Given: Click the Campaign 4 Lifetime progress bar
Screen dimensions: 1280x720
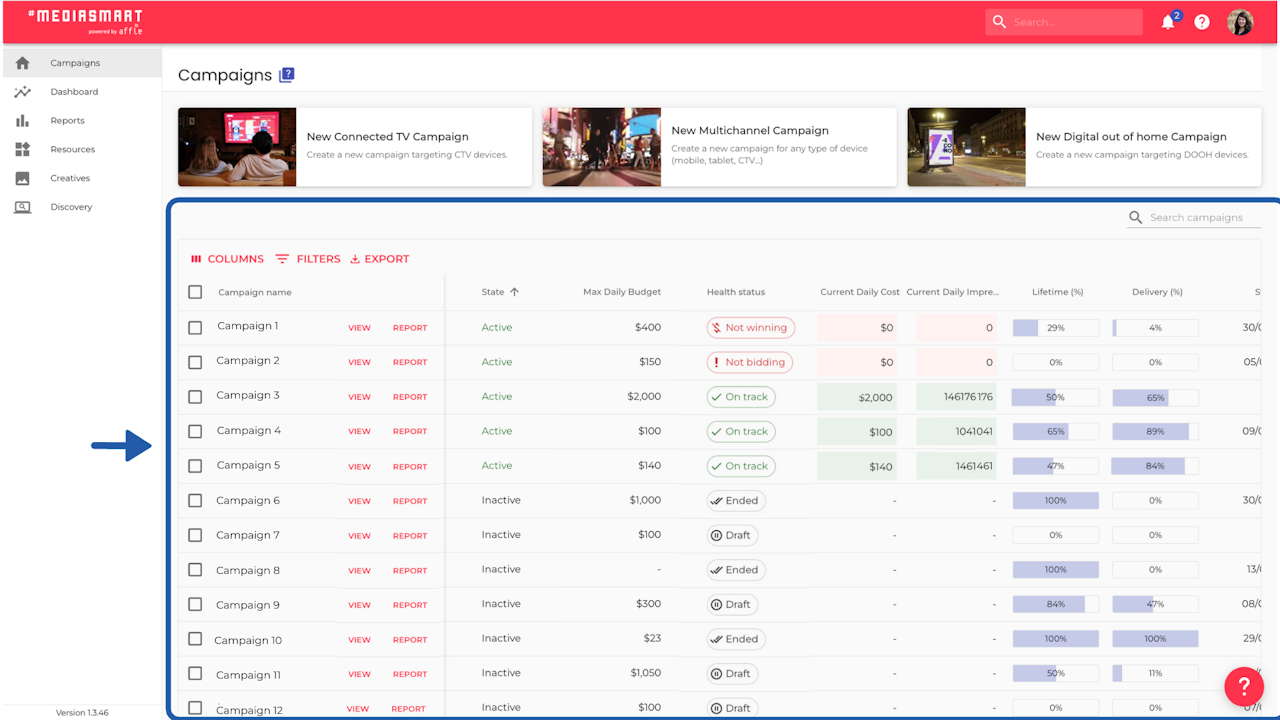Looking at the screenshot, I should pos(1055,432).
